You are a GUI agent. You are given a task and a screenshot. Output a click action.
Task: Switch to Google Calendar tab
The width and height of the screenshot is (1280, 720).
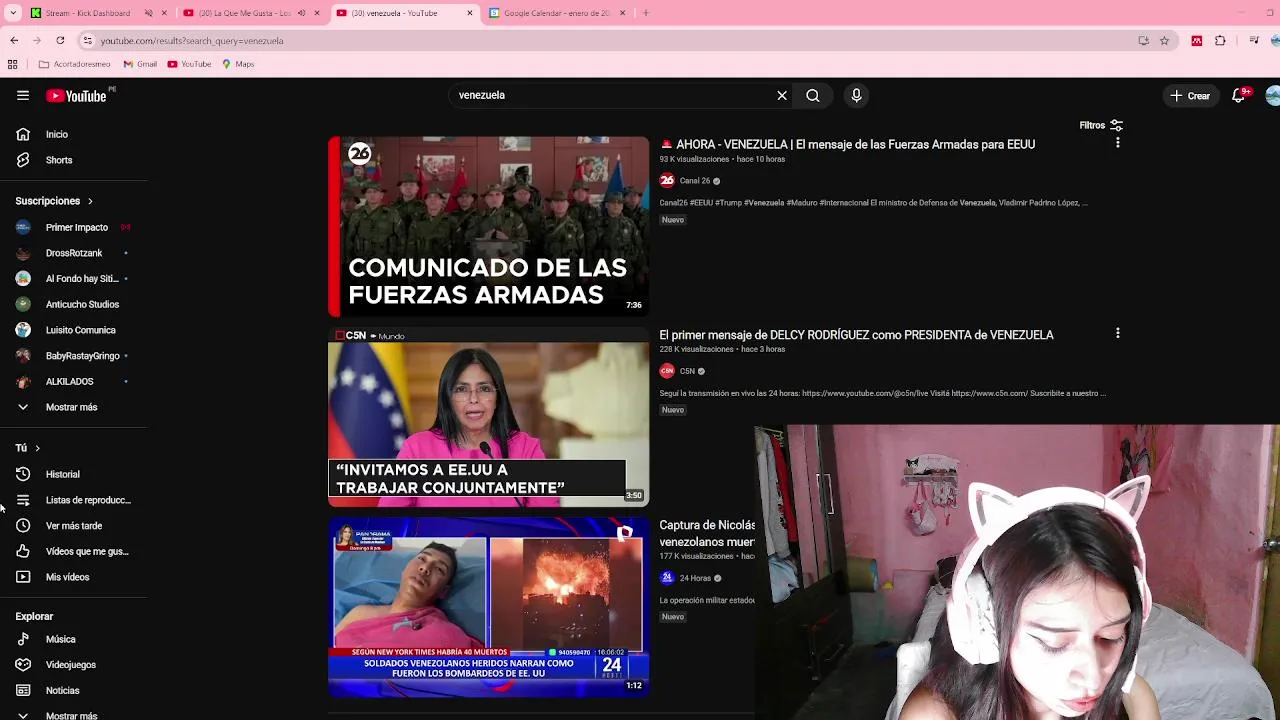point(556,13)
